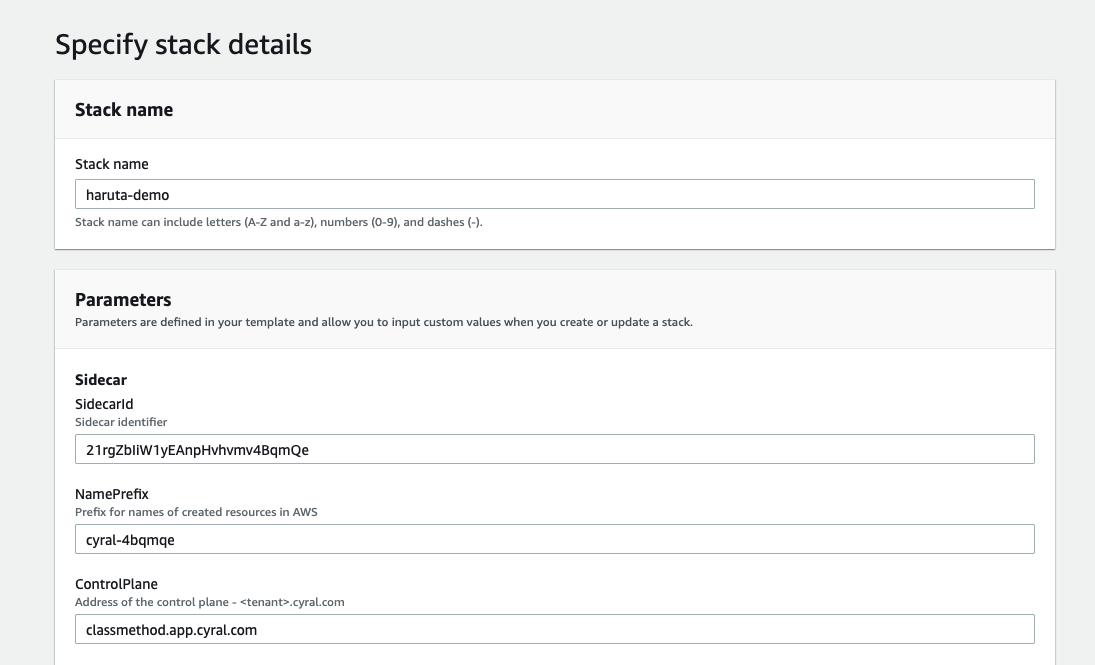Click the prefix for created resources description
Viewport: 1095px width, 665px height.
pos(196,512)
